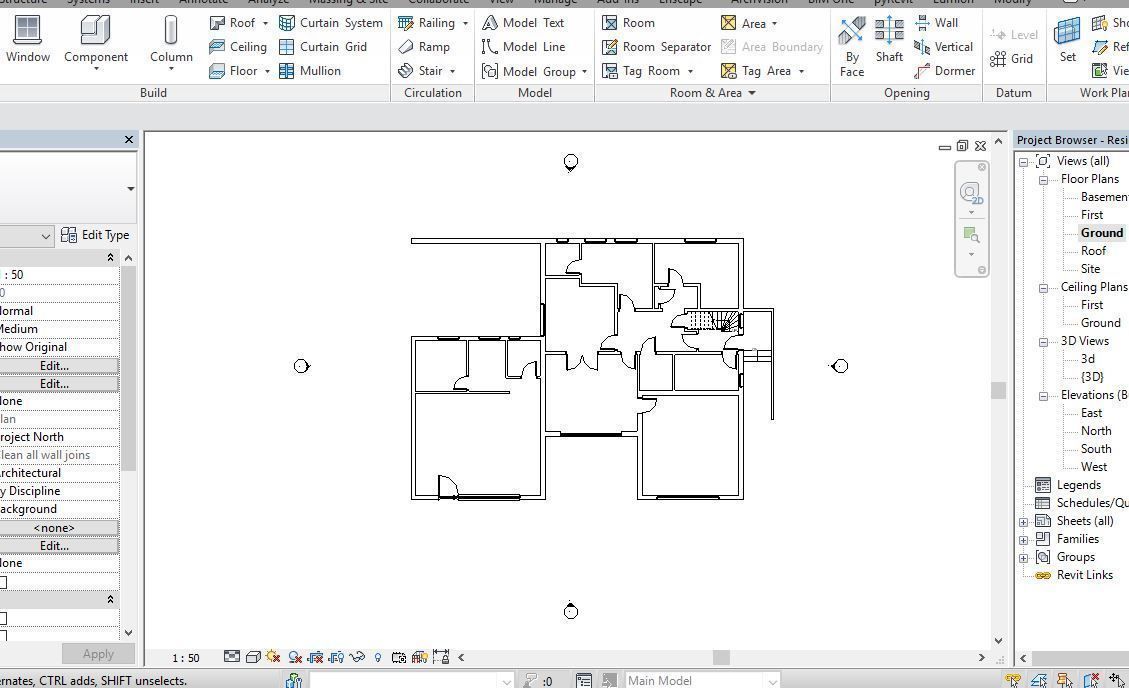Place Model Text

[x=523, y=23]
